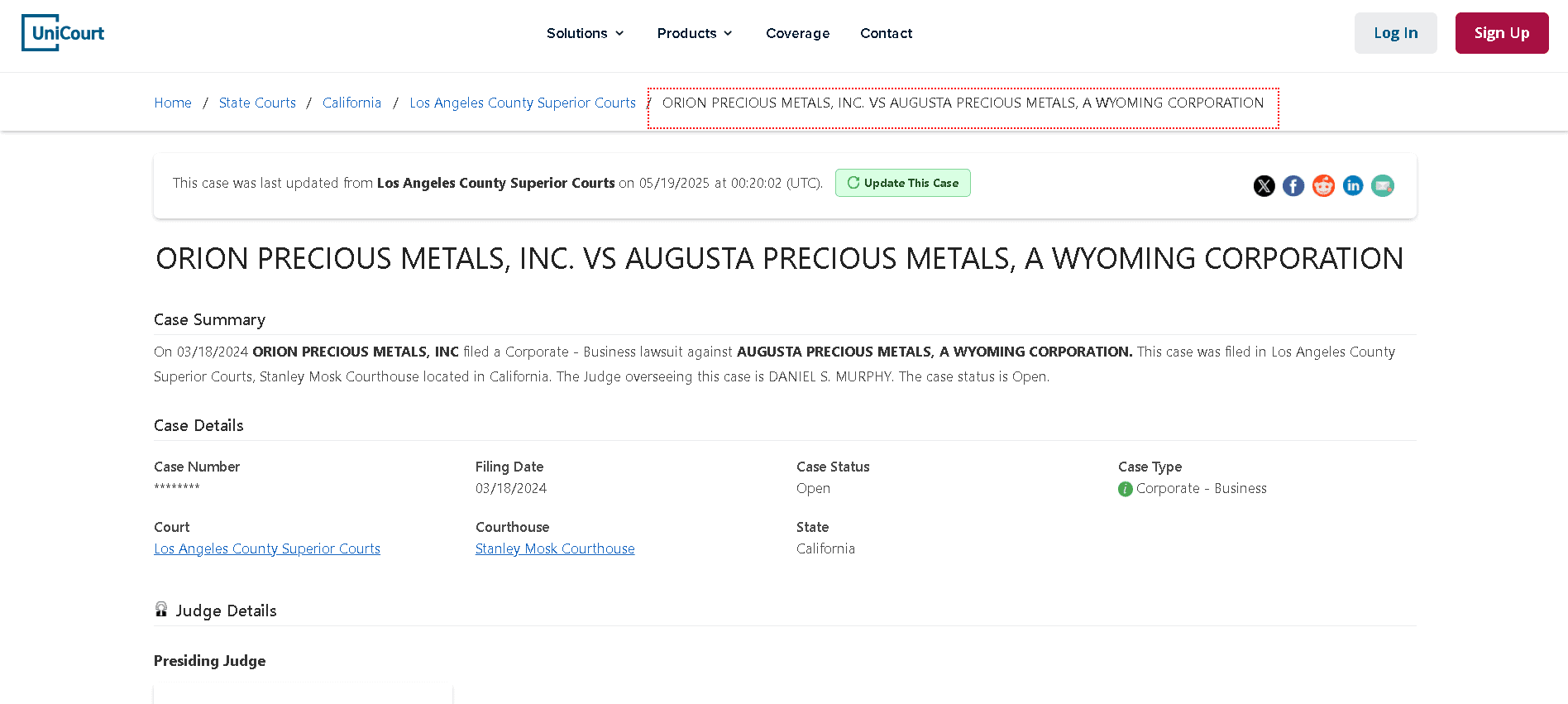Viewport: 1568px width, 704px height.
Task: Click the case title breadcrumb text
Action: tap(963, 103)
